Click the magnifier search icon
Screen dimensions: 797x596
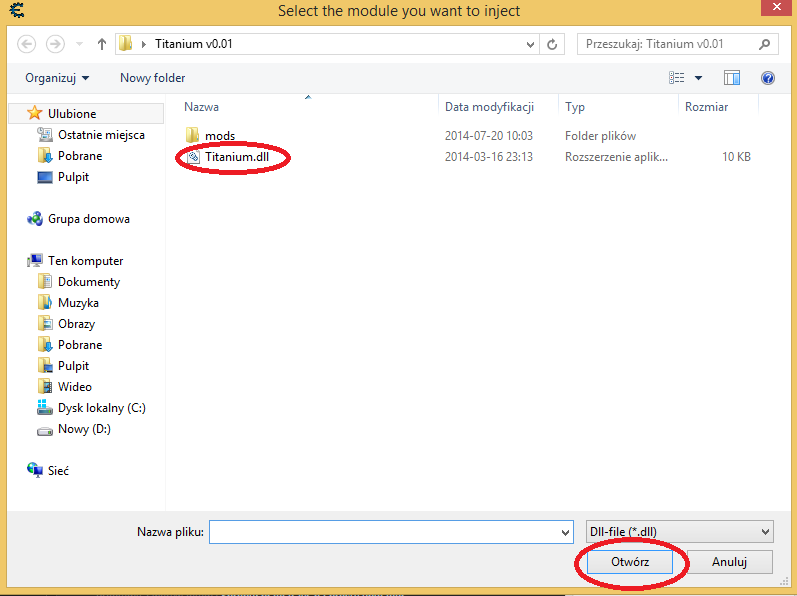(x=764, y=44)
